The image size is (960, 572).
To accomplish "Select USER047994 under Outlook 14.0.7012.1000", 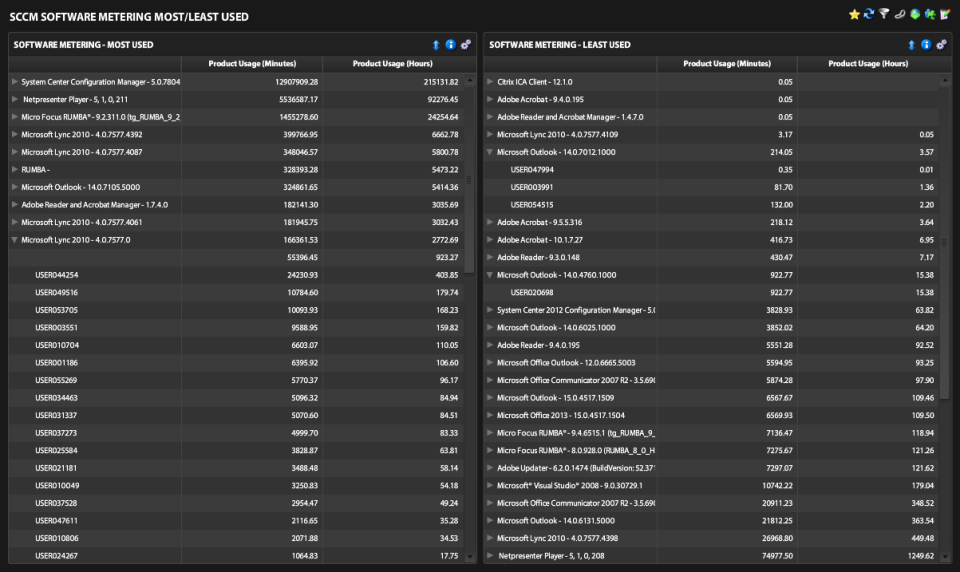I will (x=712, y=170).
